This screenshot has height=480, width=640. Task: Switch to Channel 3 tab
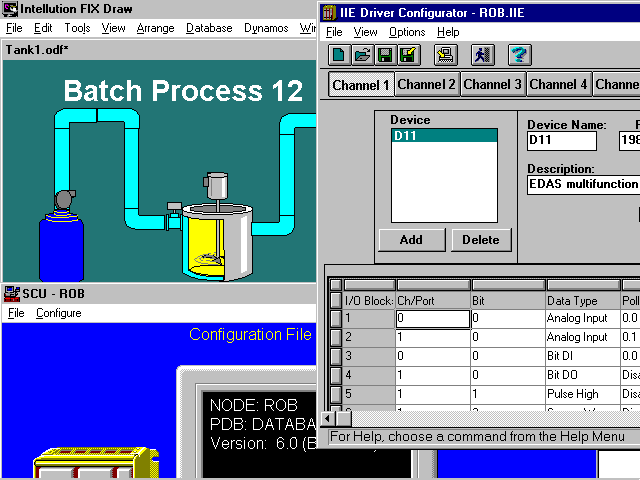tap(493, 84)
